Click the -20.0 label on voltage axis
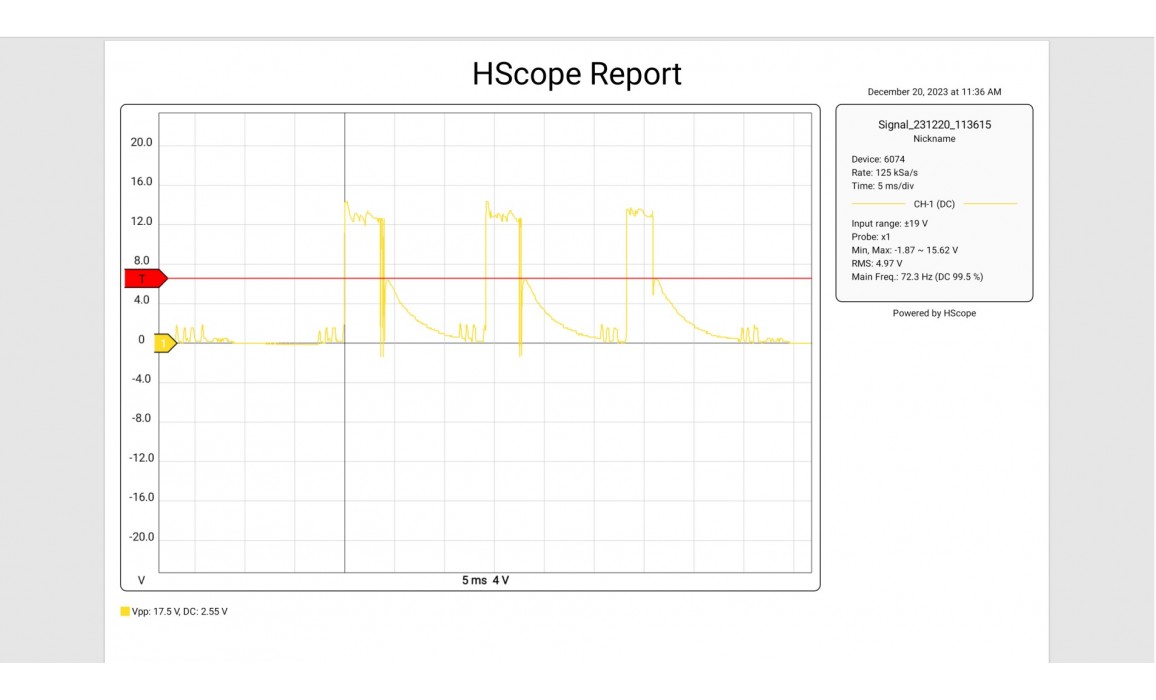 [x=140, y=537]
